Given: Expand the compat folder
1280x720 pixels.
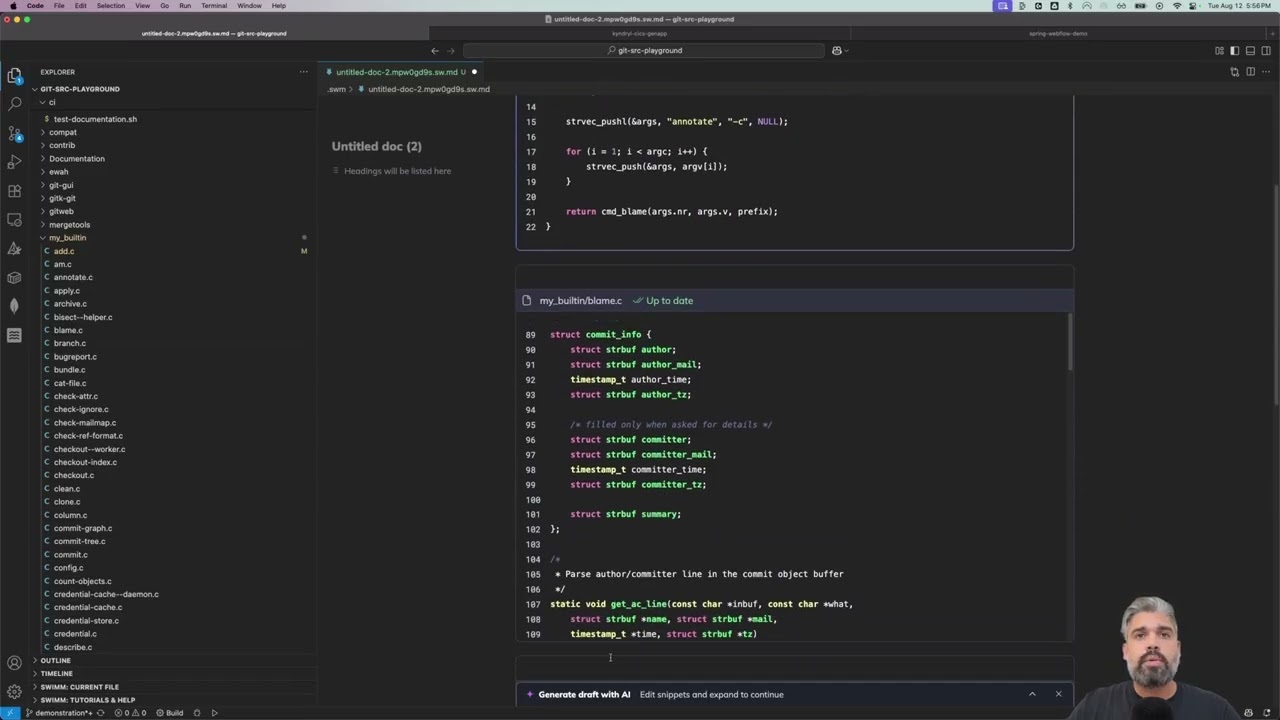Looking at the screenshot, I should 62,132.
